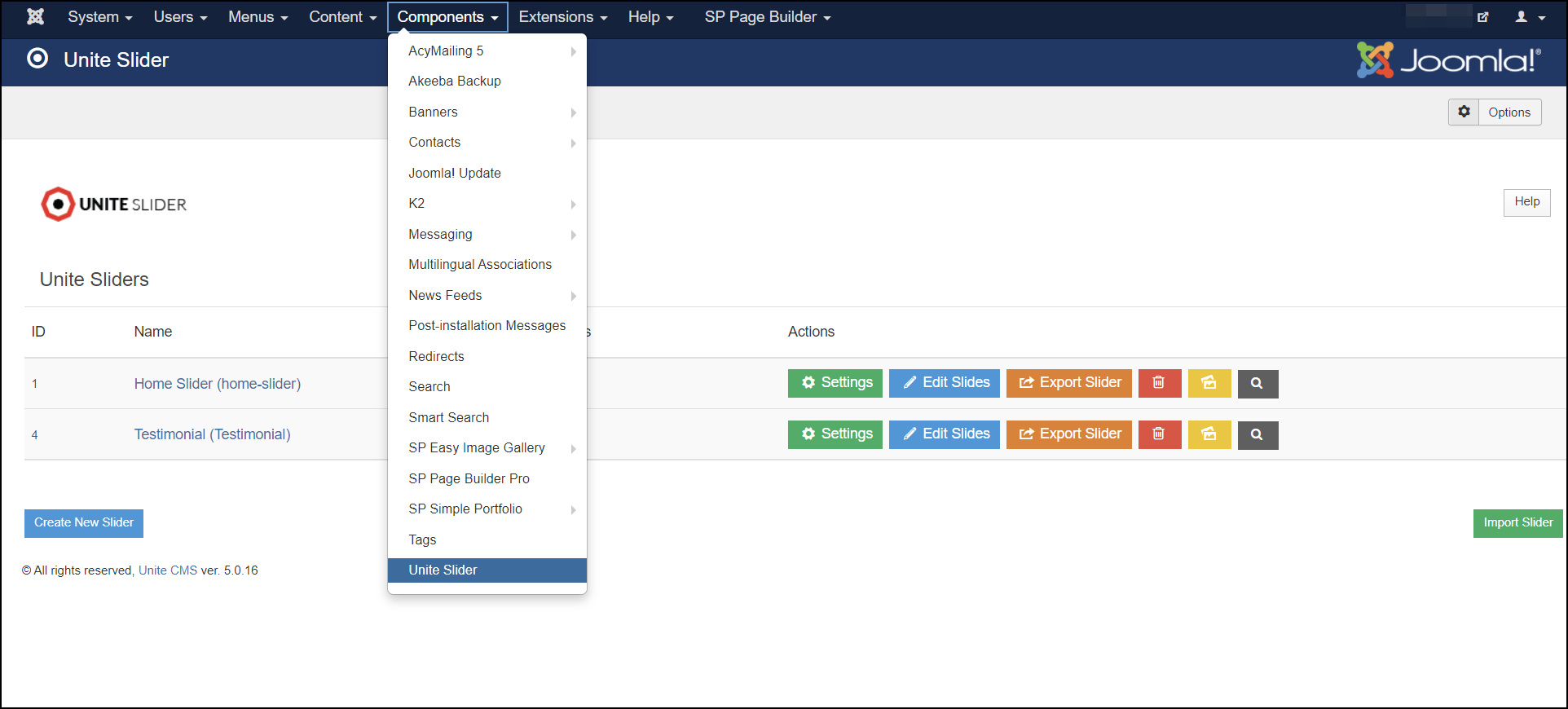Open the user account menu icon

pyautogui.click(x=1530, y=17)
